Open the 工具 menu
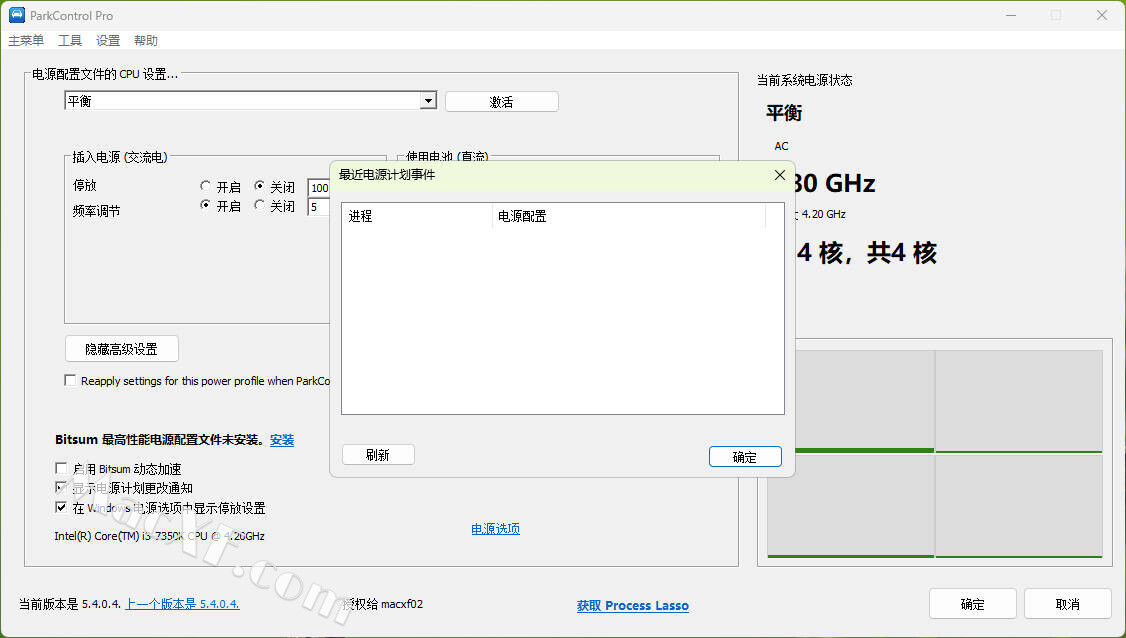The width and height of the screenshot is (1126, 638). [x=70, y=40]
